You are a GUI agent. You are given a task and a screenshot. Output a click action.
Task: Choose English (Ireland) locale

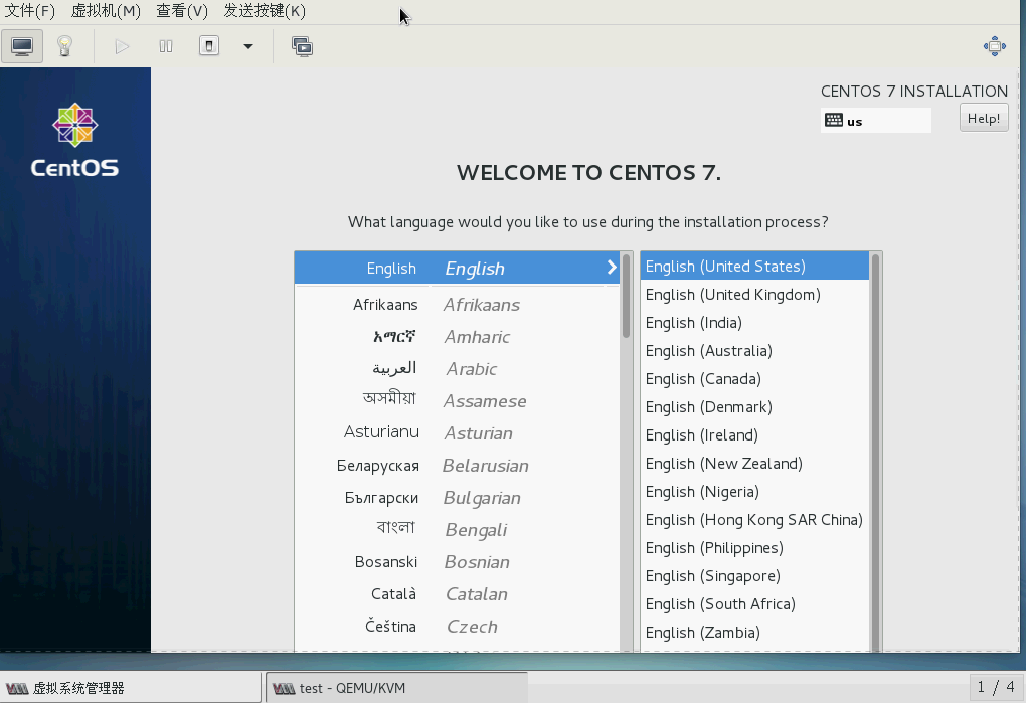[755, 435]
